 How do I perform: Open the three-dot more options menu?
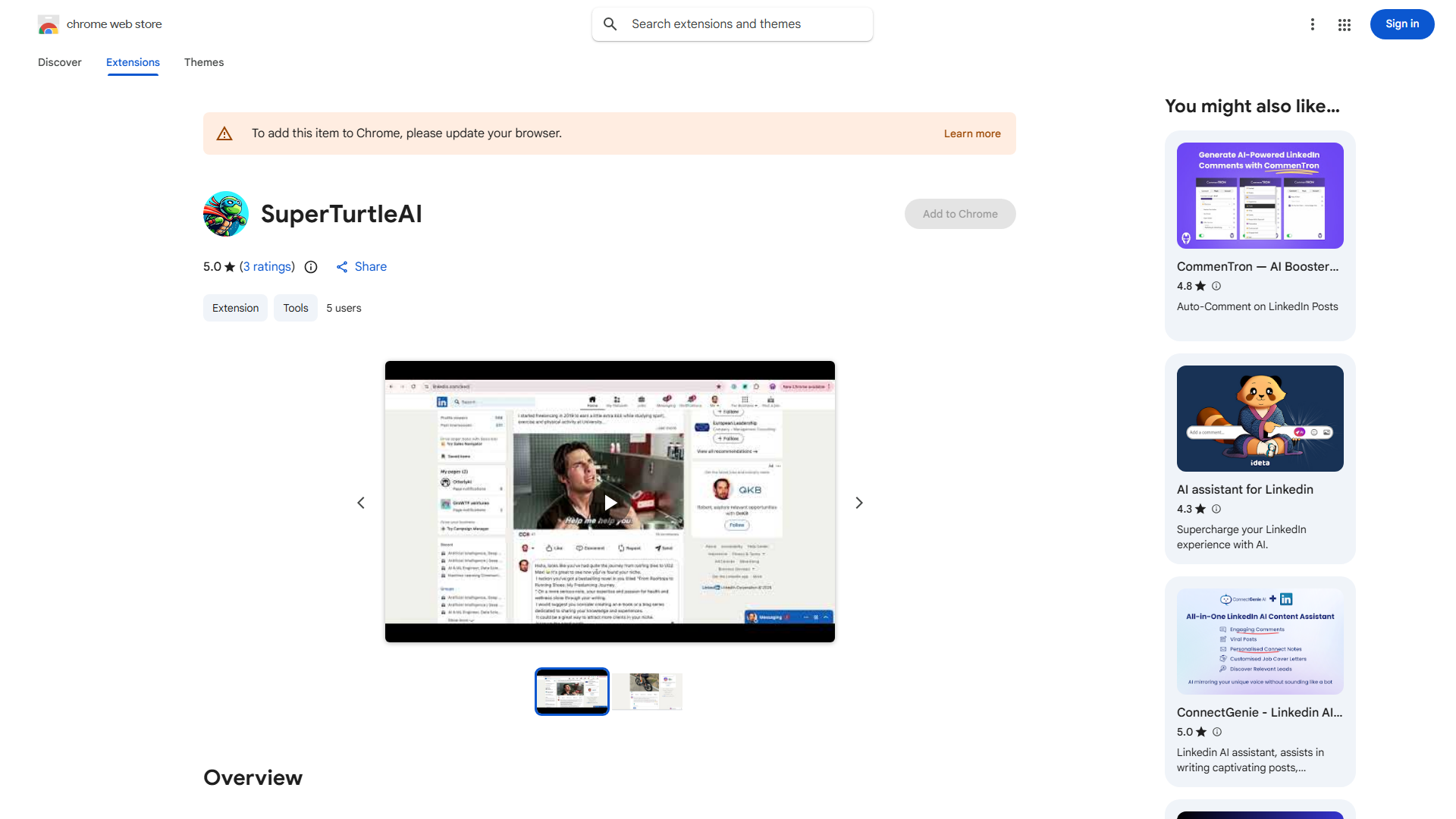click(x=1312, y=24)
